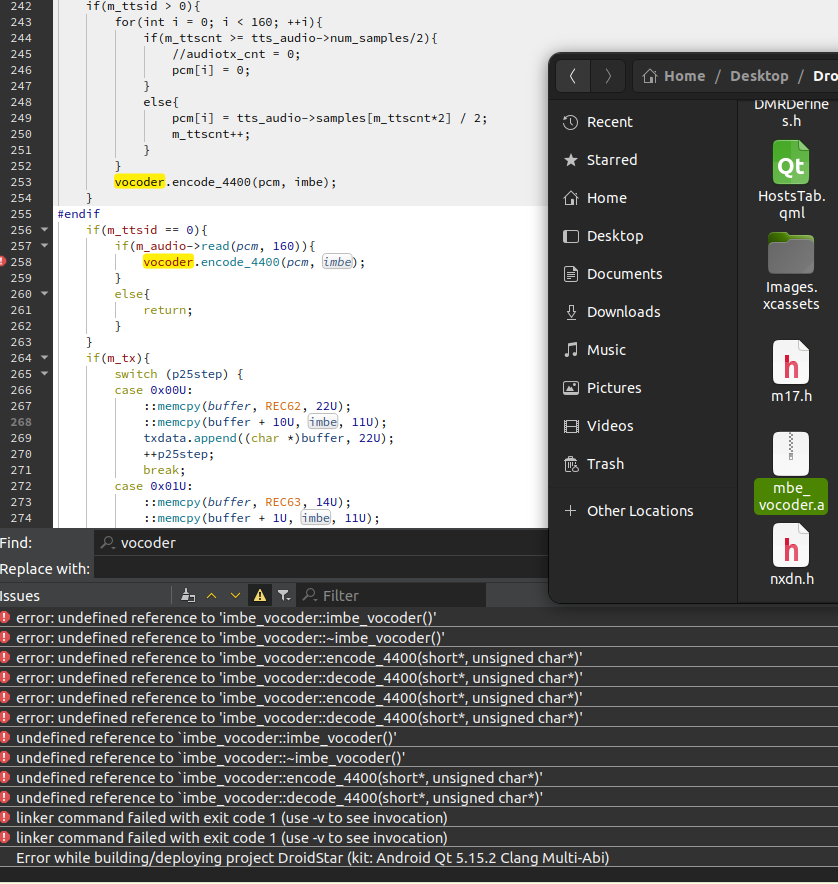Select the first undefined reference imbe_vocoder() error
This screenshot has width=838, height=884.
click(x=226, y=618)
